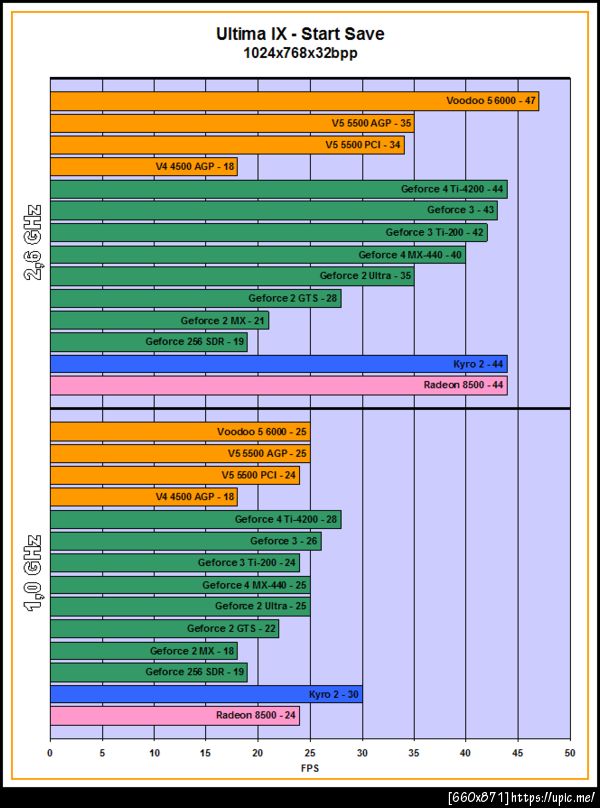Select the "Geforce 3 Ti-200 - 42" bar
Viewport: 600px width, 808px height.
click(x=269, y=233)
